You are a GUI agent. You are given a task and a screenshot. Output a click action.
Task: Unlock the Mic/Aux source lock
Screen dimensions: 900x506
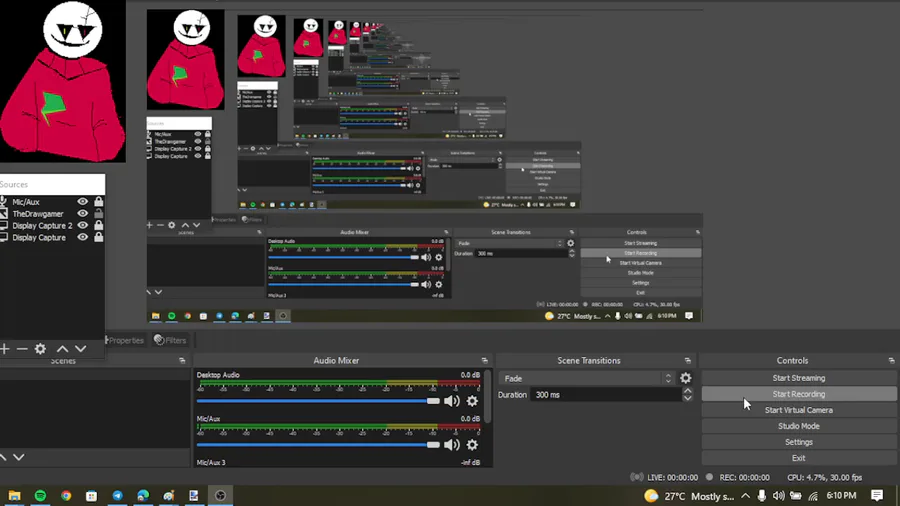pos(99,201)
